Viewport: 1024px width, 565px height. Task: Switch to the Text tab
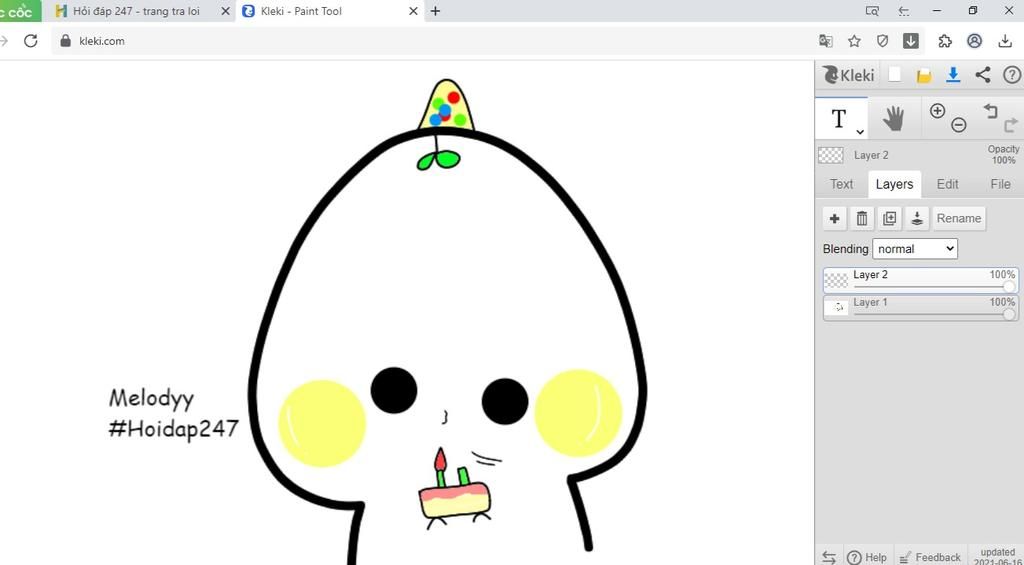click(841, 184)
